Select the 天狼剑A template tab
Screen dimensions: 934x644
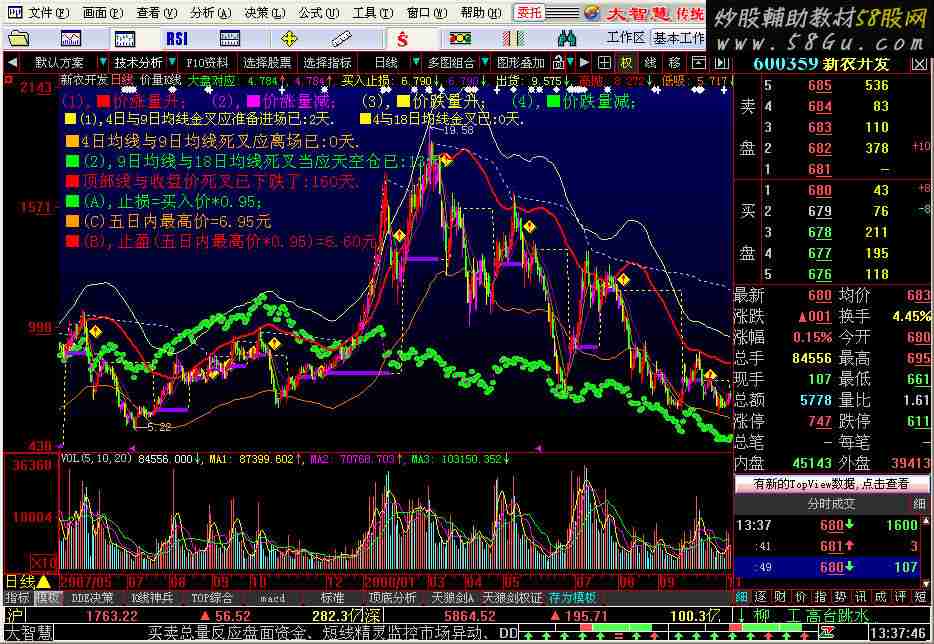pyautogui.click(x=452, y=598)
